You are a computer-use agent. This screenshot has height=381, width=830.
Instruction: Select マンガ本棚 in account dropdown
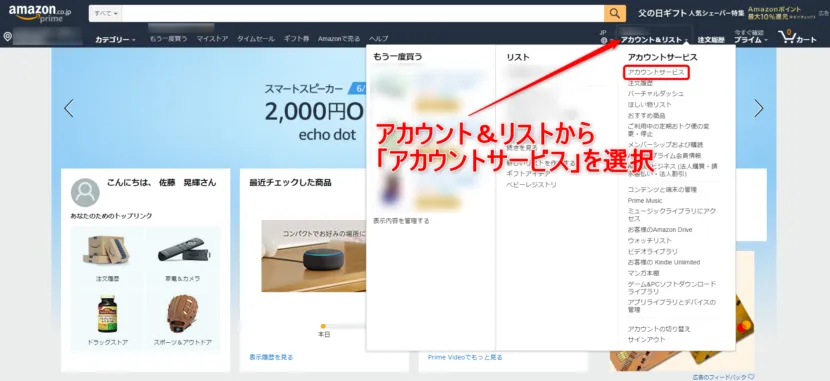coord(643,273)
